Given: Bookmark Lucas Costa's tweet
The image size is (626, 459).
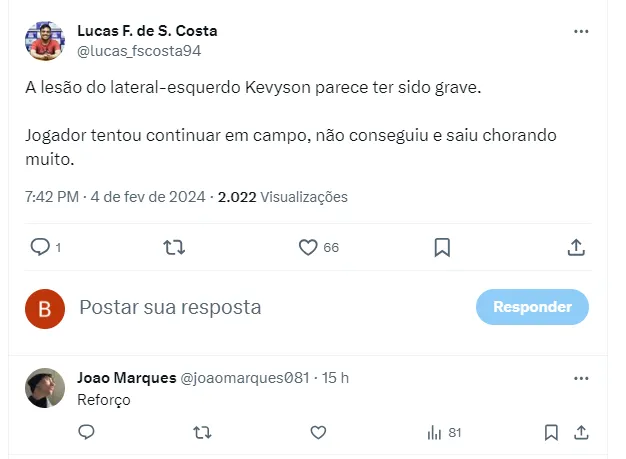Looking at the screenshot, I should (442, 247).
